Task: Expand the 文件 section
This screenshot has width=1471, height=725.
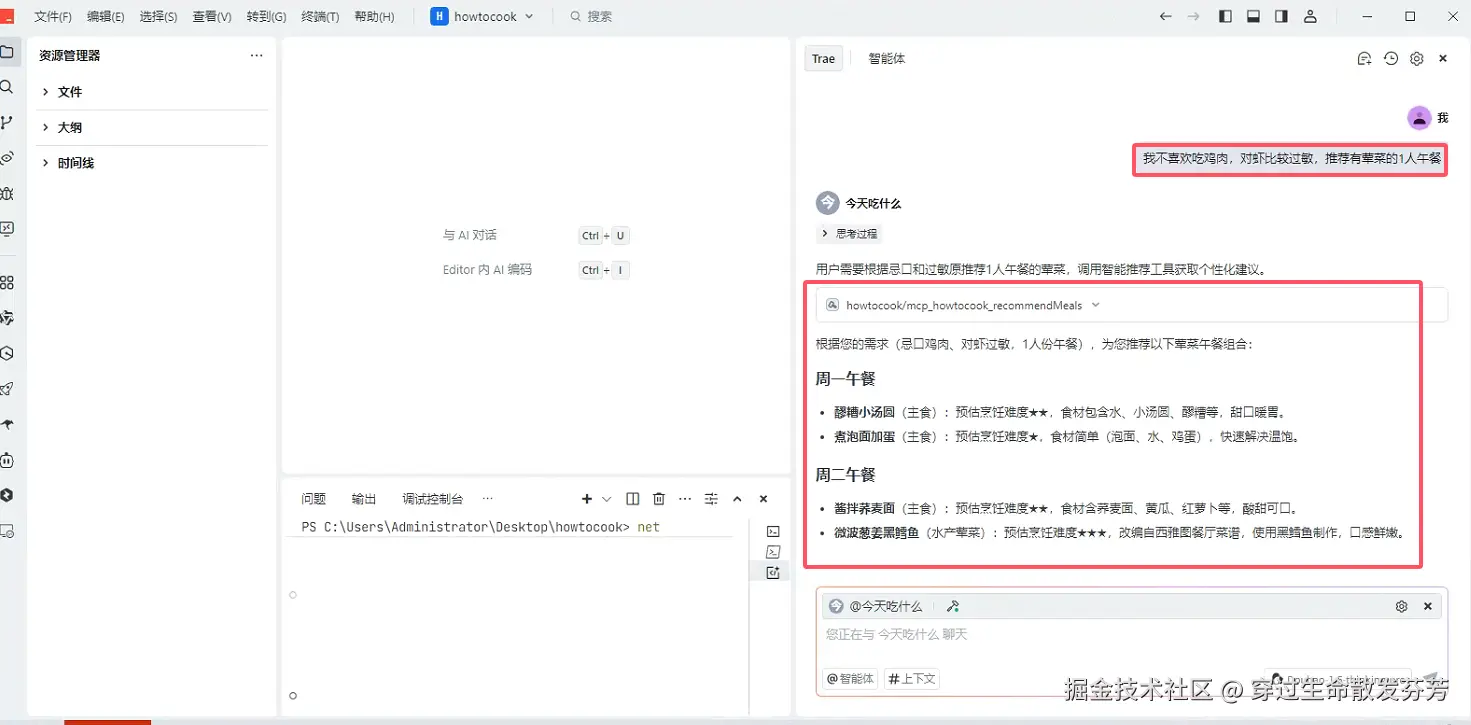Action: pyautogui.click(x=152, y=92)
